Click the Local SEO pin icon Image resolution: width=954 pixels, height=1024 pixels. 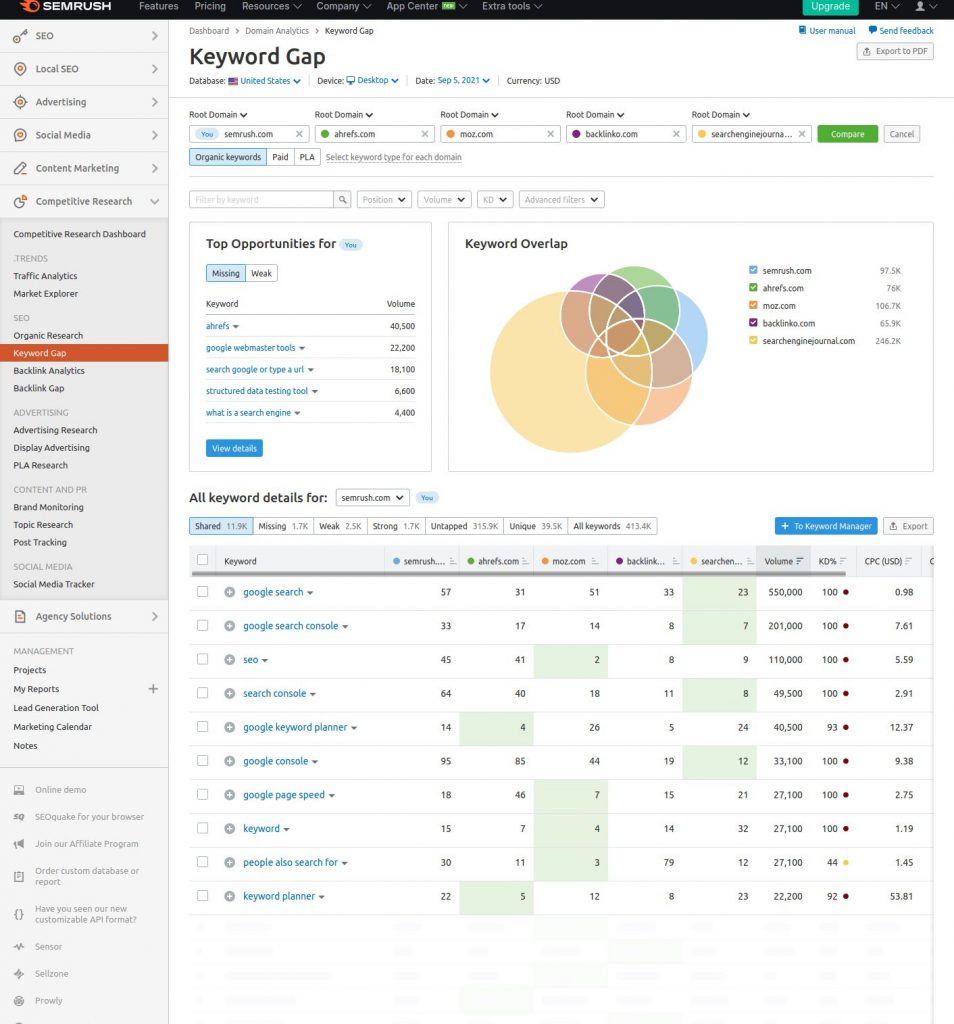pyautogui.click(x=20, y=69)
